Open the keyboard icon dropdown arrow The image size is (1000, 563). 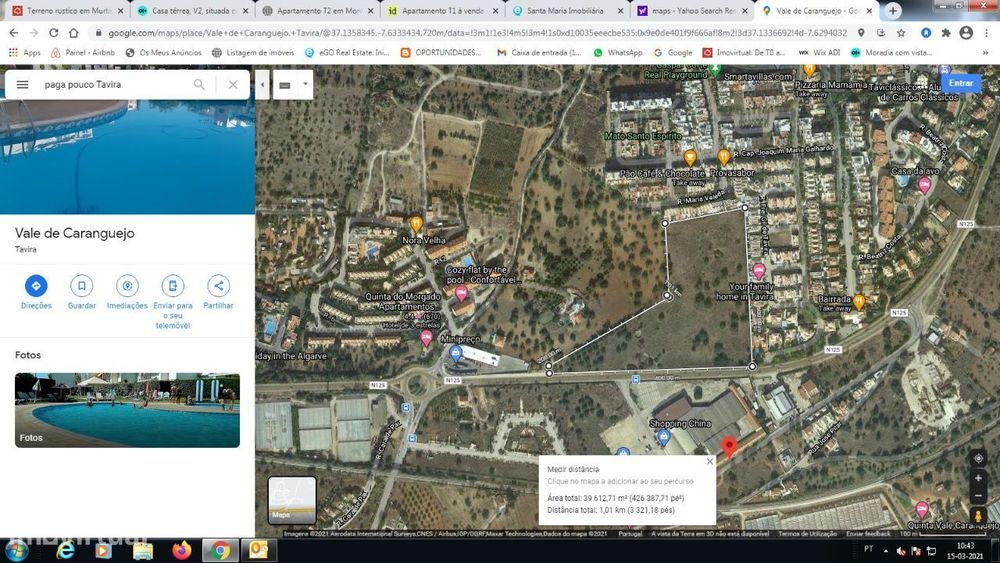pos(305,84)
